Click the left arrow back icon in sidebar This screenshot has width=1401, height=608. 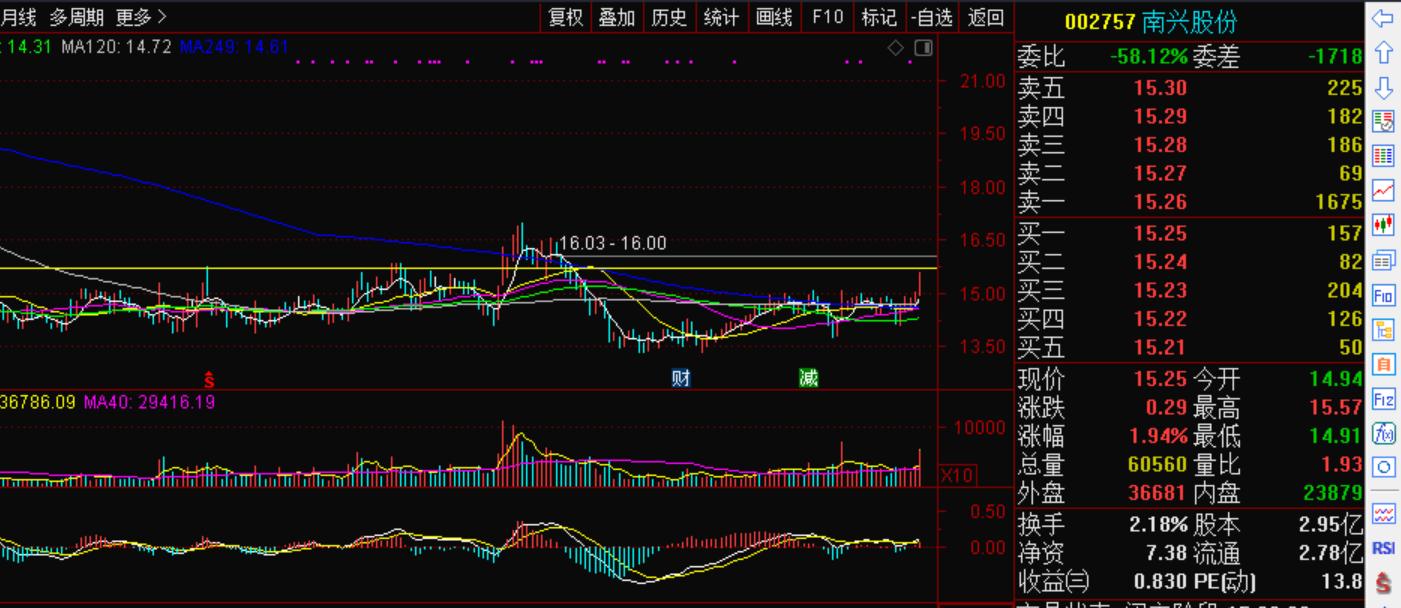click(x=1384, y=18)
